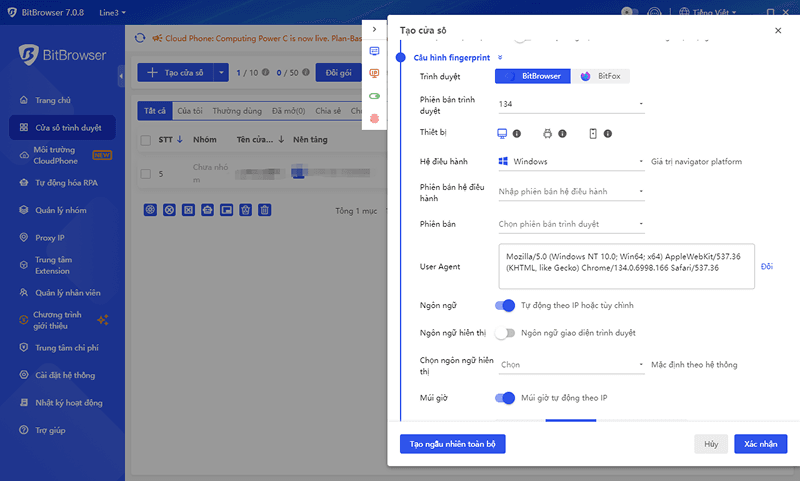This screenshot has height=481, width=800.
Task: Enable the Ngôn ngữ hiển thị toggle
Action: coord(505,333)
